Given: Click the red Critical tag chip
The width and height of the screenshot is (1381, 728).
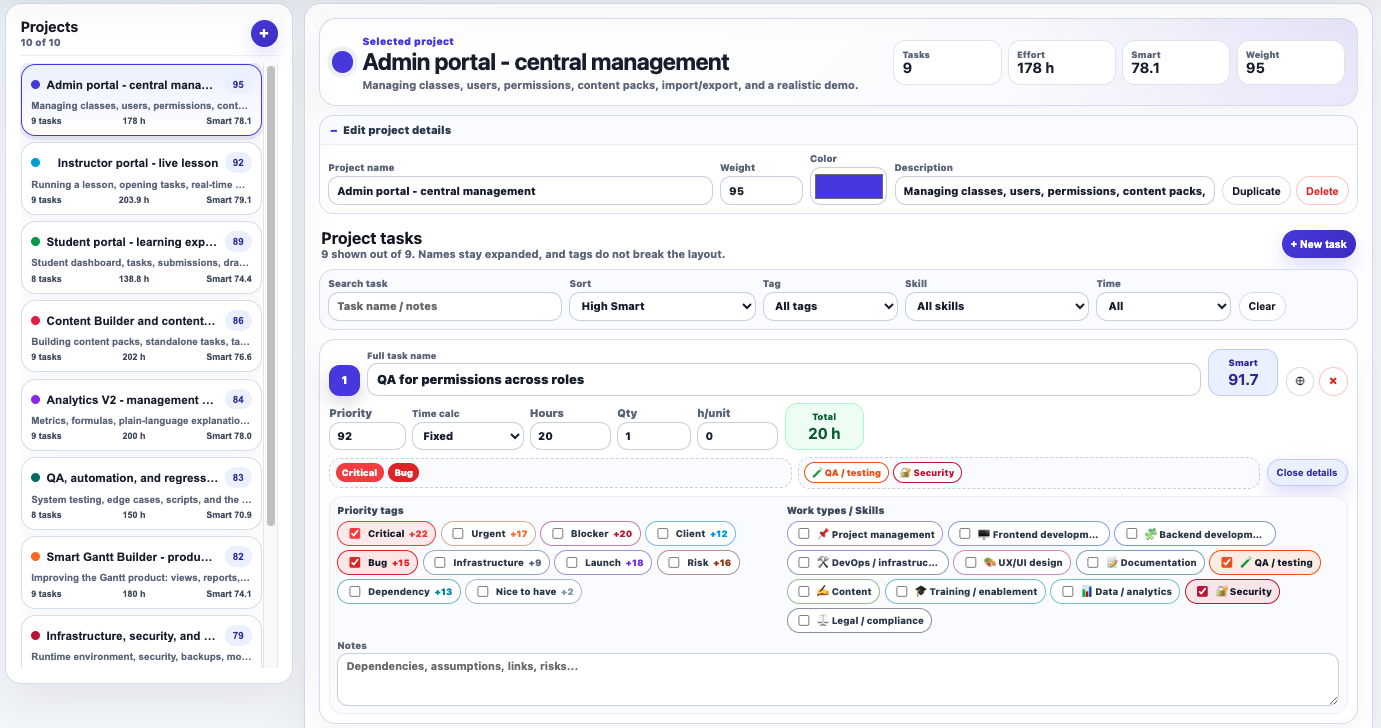Looking at the screenshot, I should tap(359, 473).
